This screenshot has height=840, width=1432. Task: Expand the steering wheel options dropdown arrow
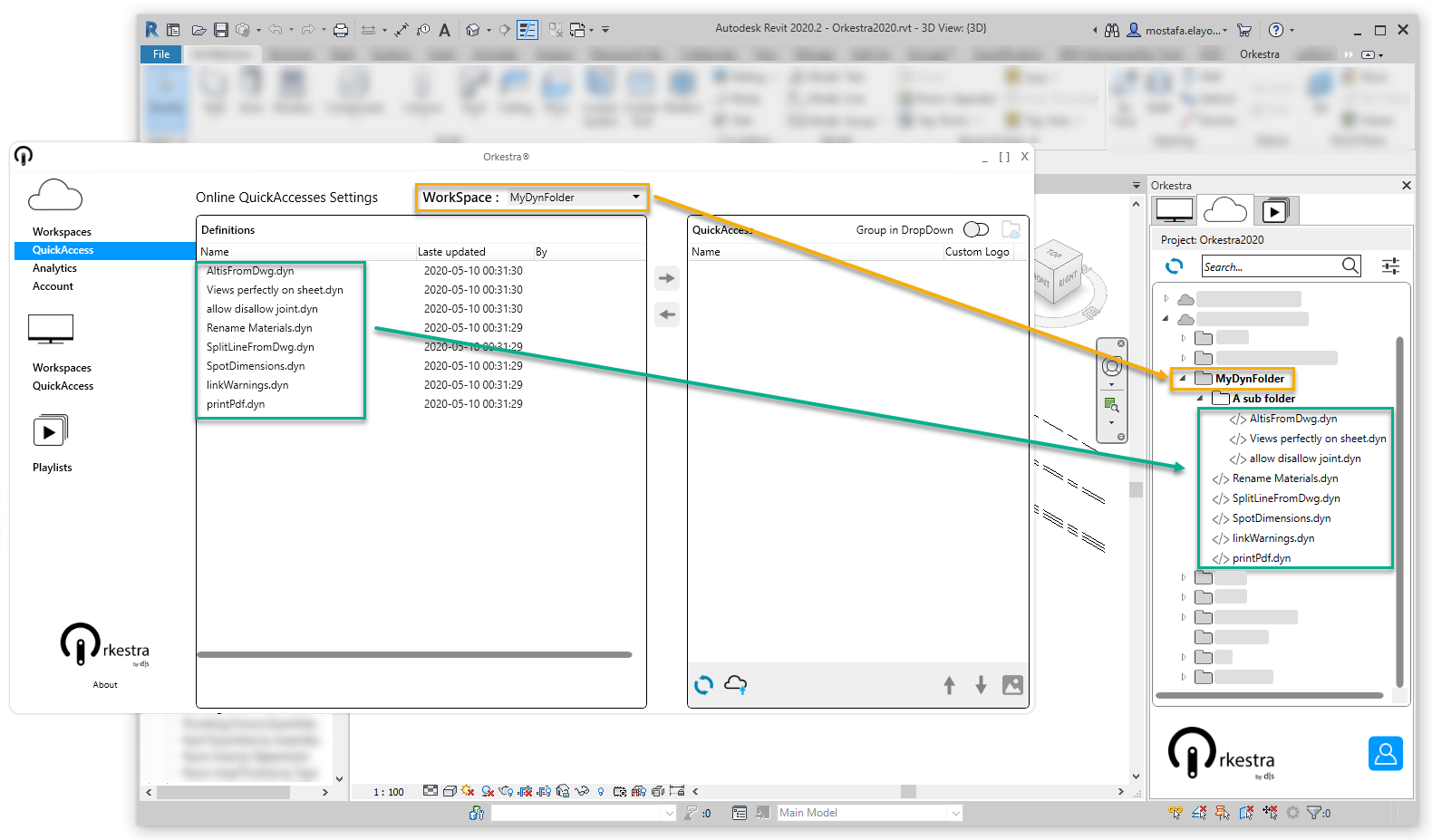point(1112,384)
